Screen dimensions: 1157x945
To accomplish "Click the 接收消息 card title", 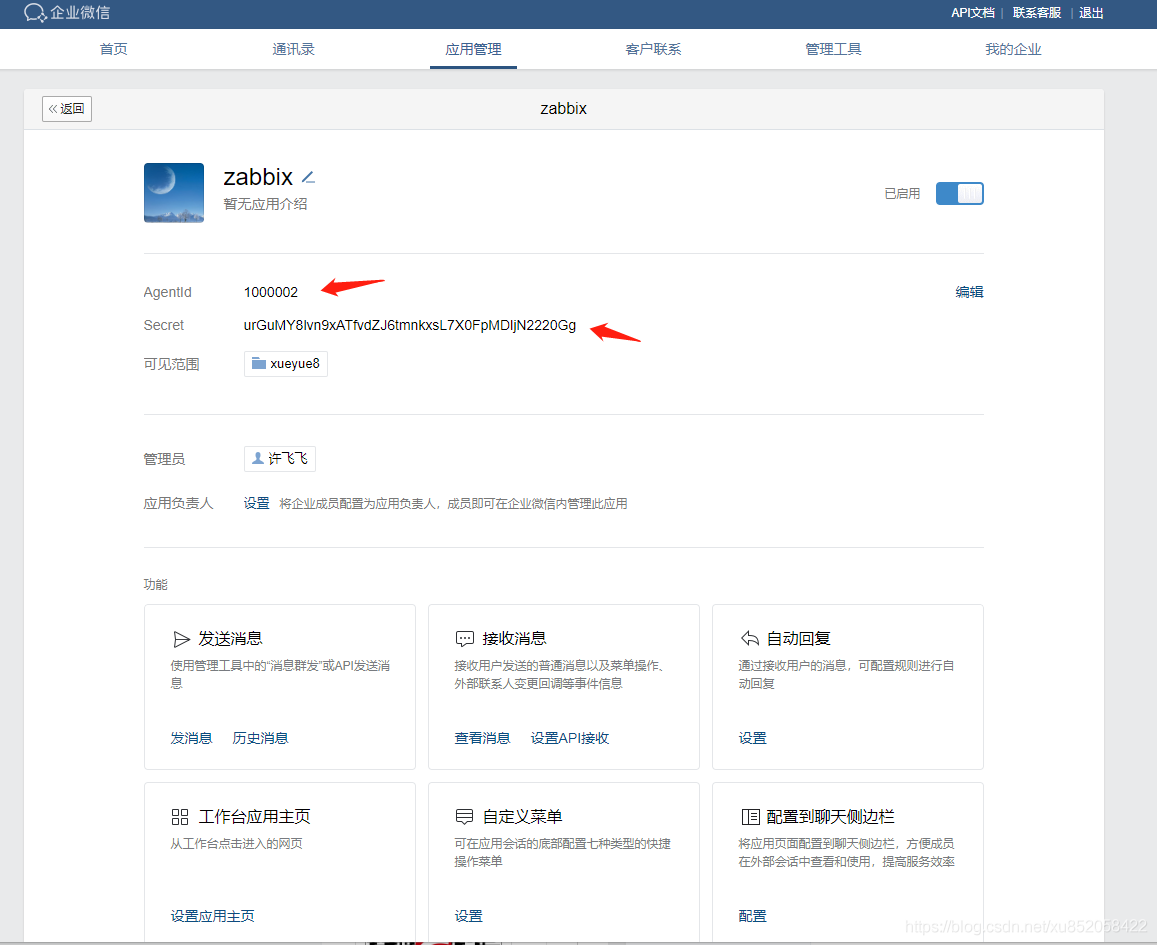I will tap(514, 639).
